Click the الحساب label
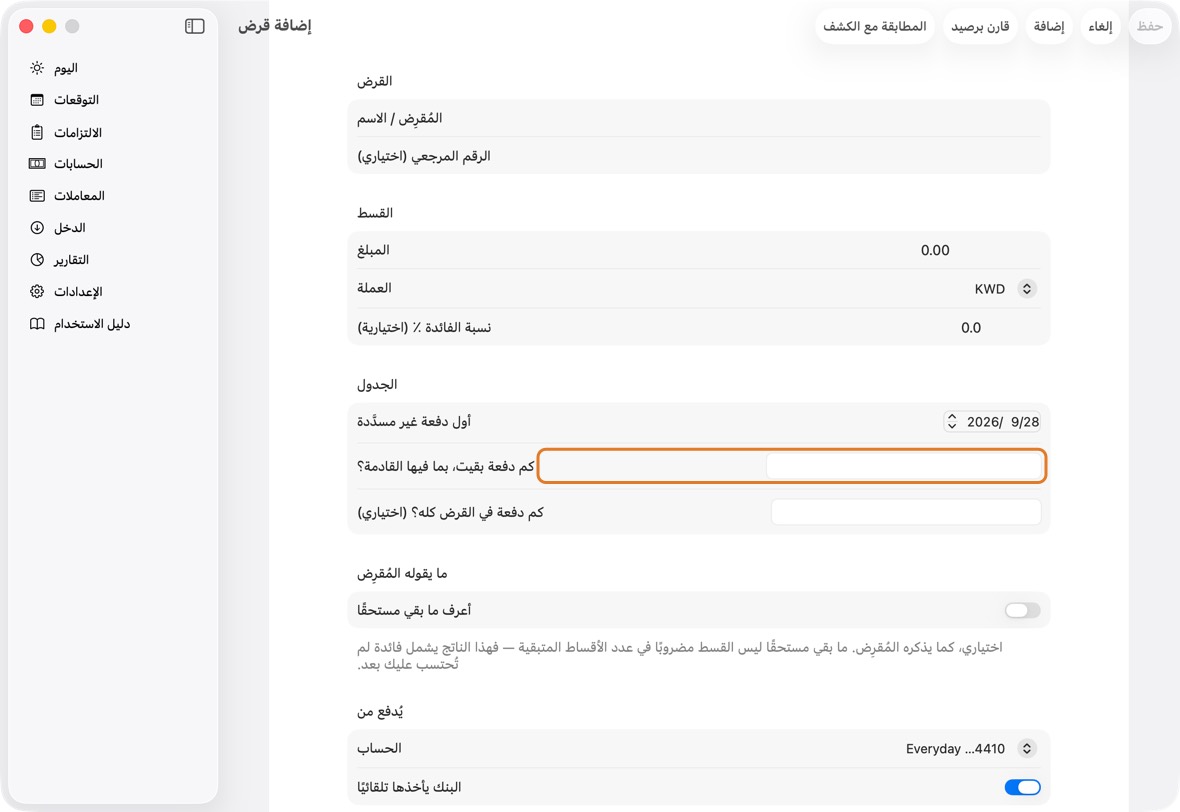The image size is (1180, 812). coord(379,748)
